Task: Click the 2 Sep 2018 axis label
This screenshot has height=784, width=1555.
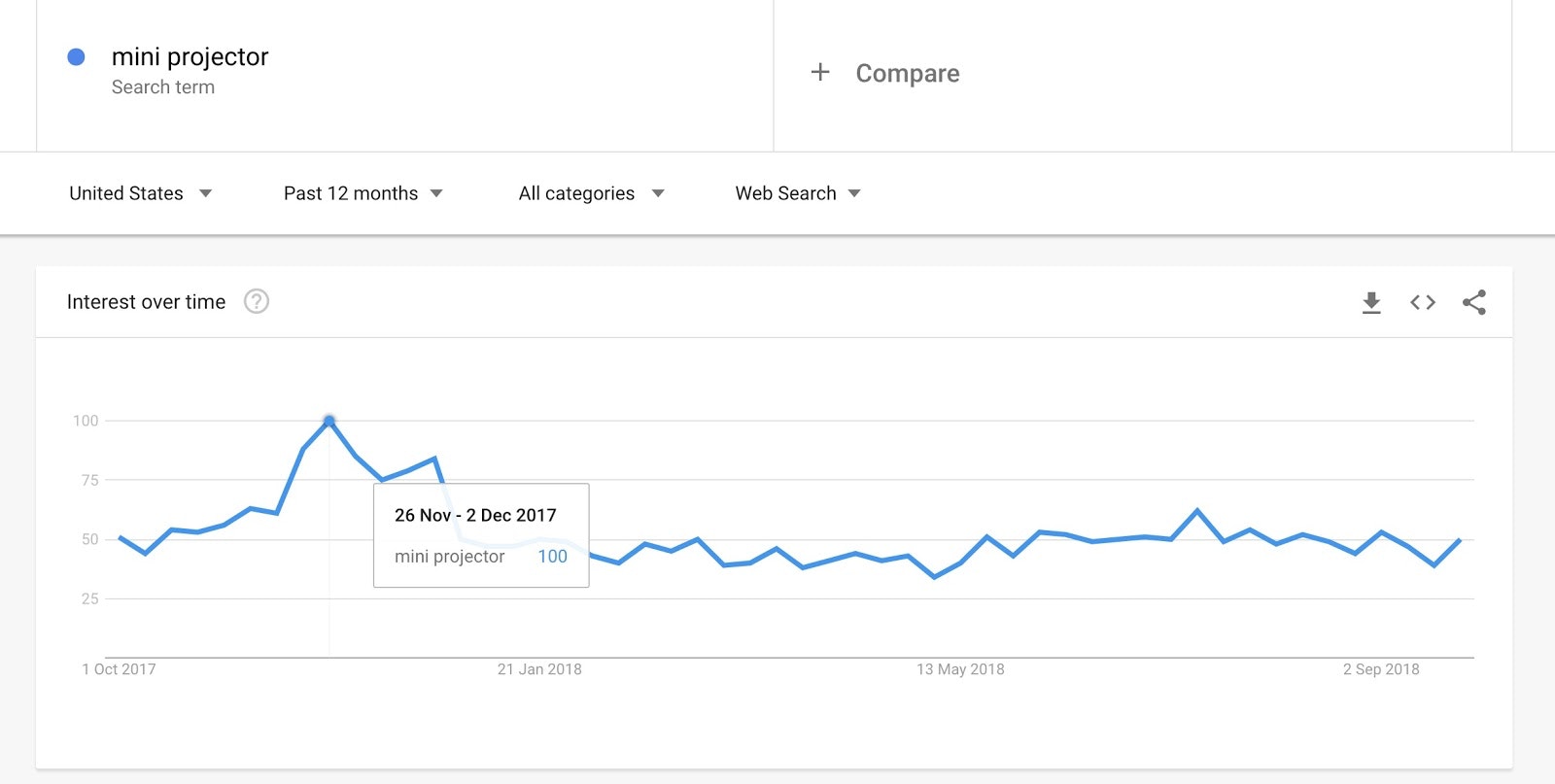Action: tap(1381, 669)
